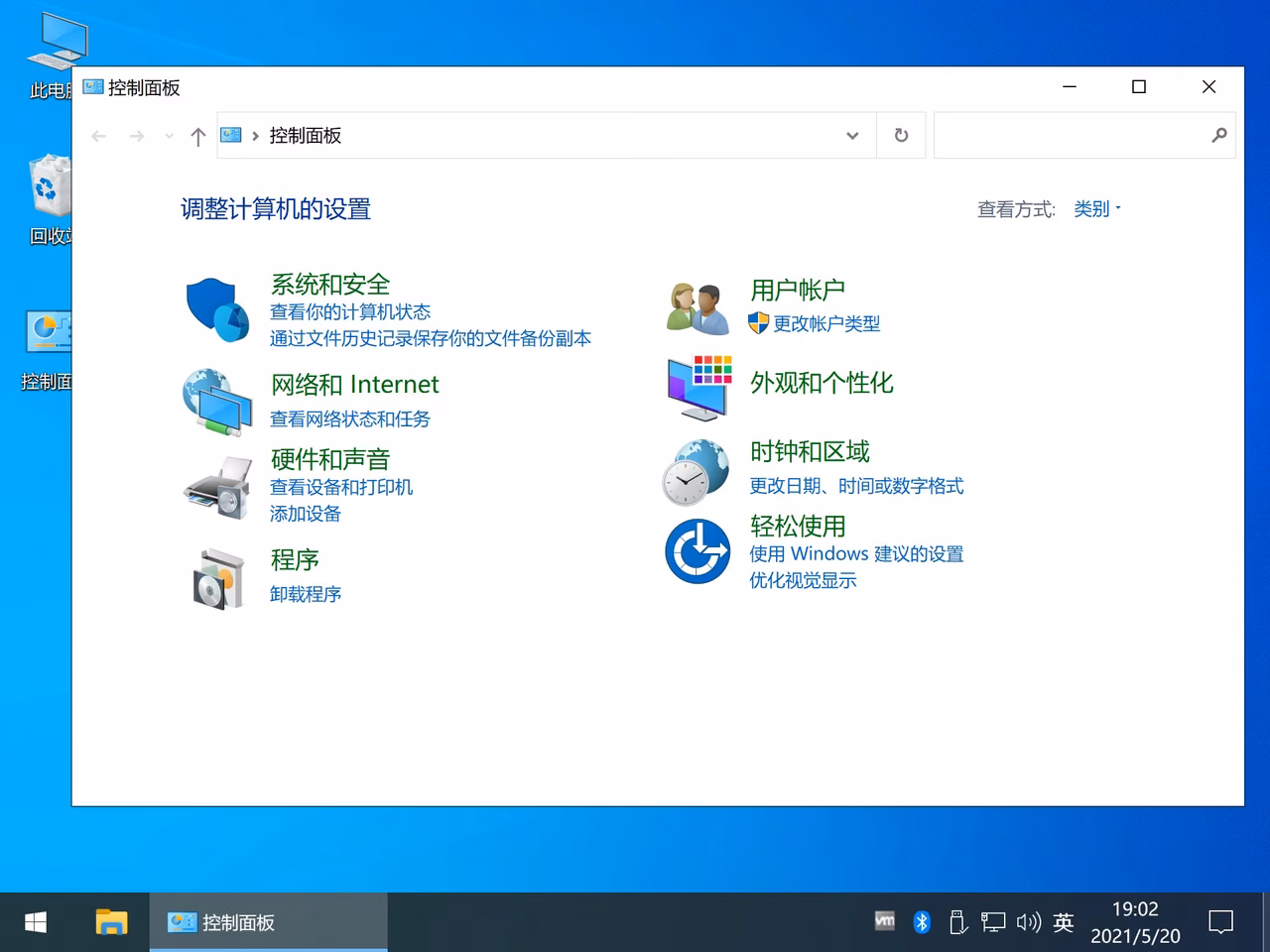The image size is (1270, 952).
Task: Click the USB safely remove tray icon
Action: [x=957, y=922]
